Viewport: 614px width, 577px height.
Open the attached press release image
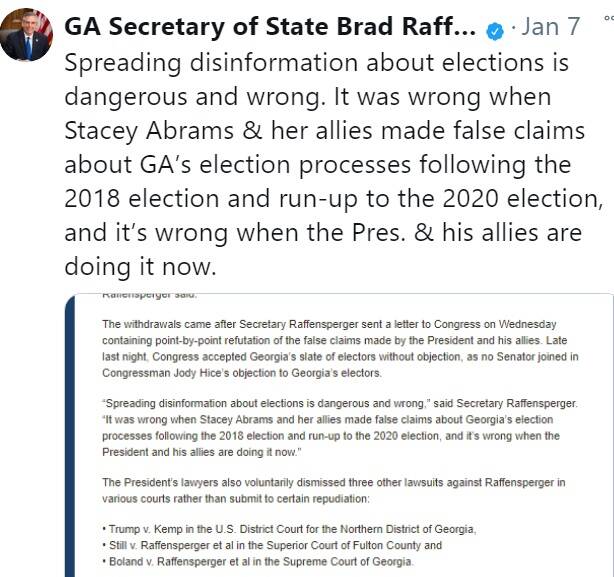coord(339,435)
